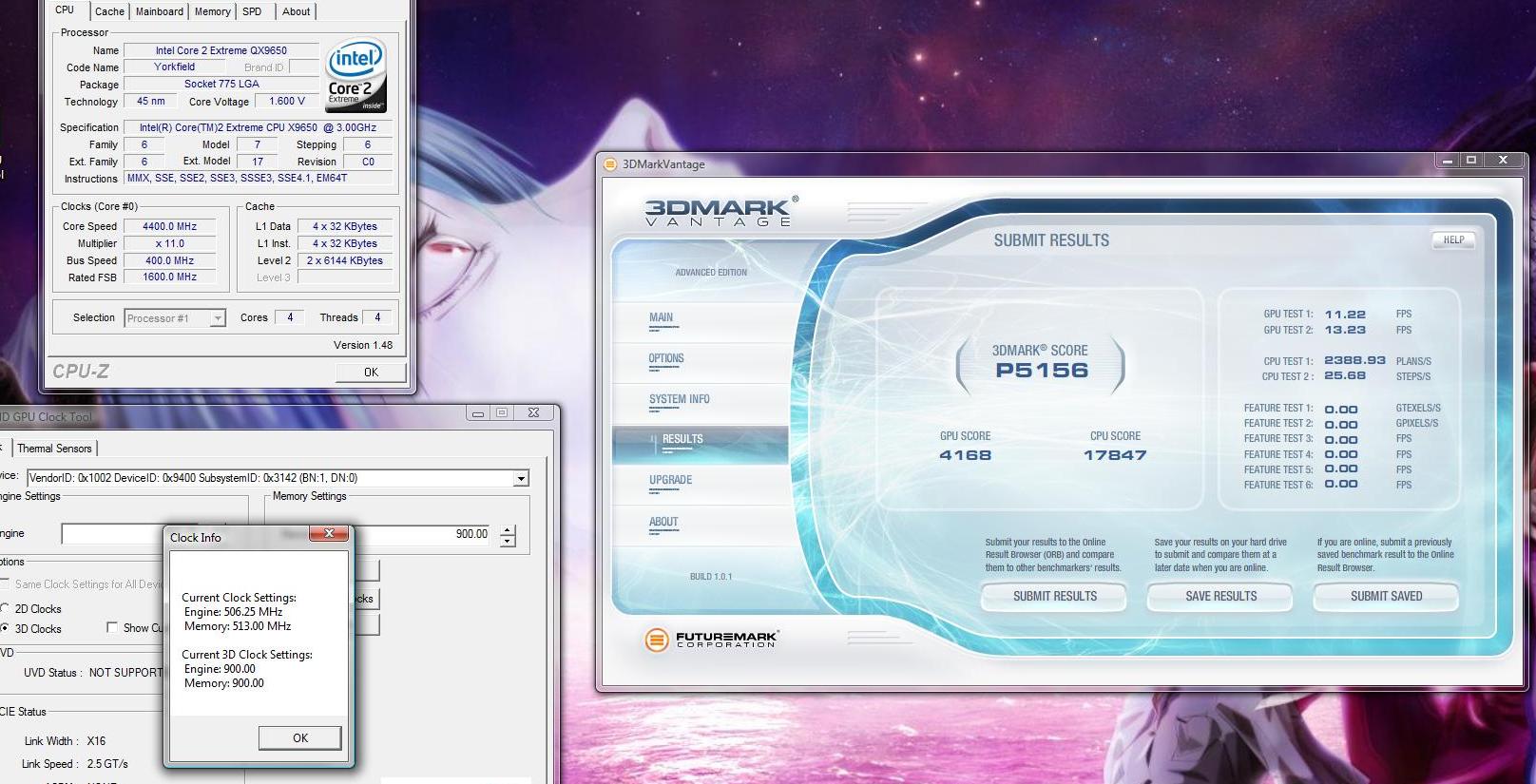
Task: Click the Ext. Model value 17
Action: 258,163
